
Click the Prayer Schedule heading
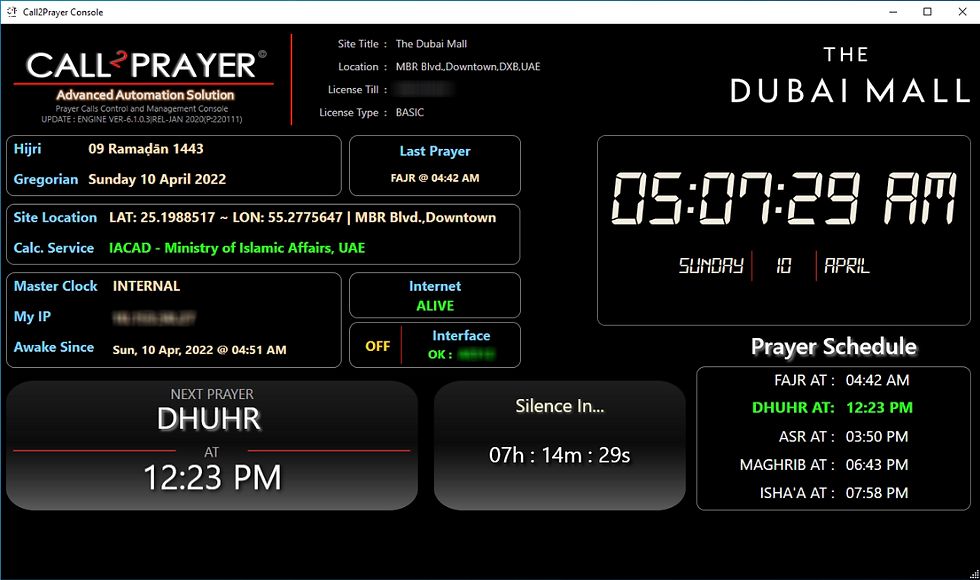(x=833, y=346)
